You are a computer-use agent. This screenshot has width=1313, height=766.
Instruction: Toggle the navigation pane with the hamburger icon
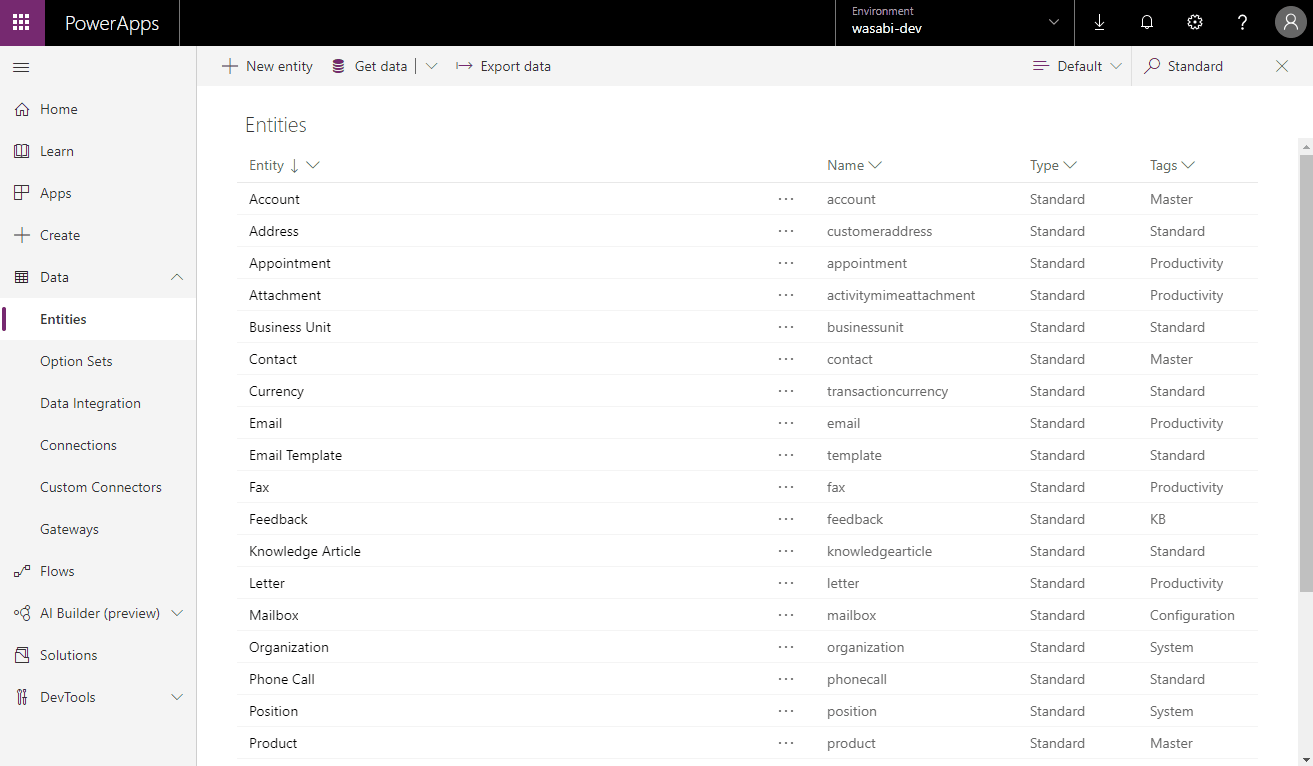click(21, 66)
